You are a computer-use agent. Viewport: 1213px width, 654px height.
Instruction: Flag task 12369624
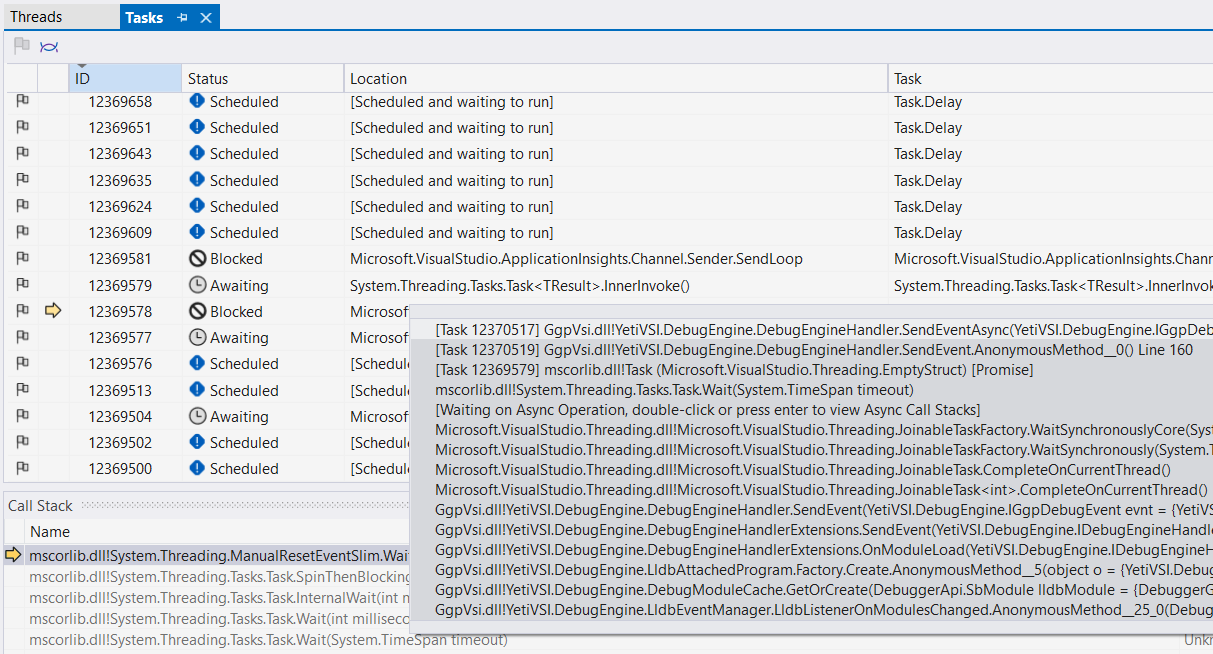[x=22, y=206]
